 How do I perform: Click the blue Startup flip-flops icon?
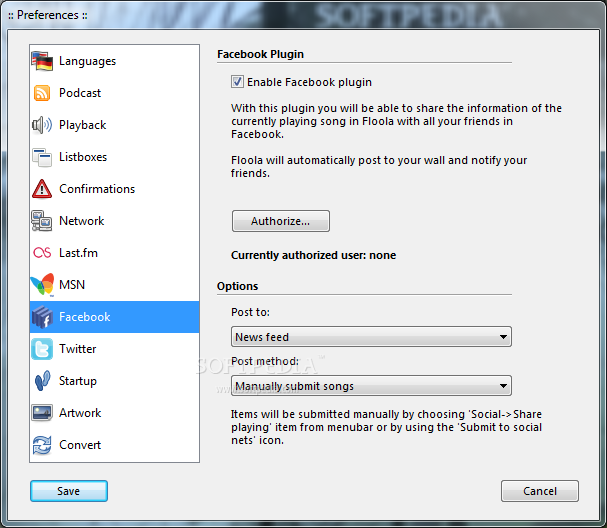click(x=42, y=381)
